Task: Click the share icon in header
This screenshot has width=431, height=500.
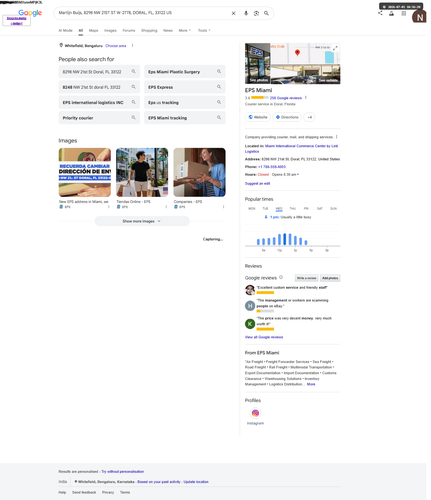Action: point(380,13)
